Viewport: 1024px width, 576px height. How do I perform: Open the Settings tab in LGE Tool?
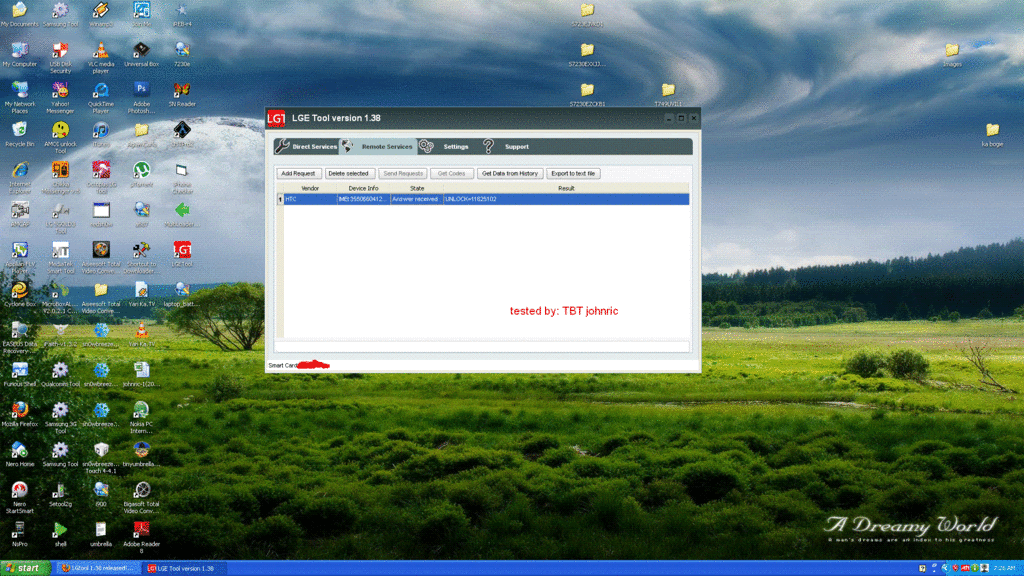point(445,146)
